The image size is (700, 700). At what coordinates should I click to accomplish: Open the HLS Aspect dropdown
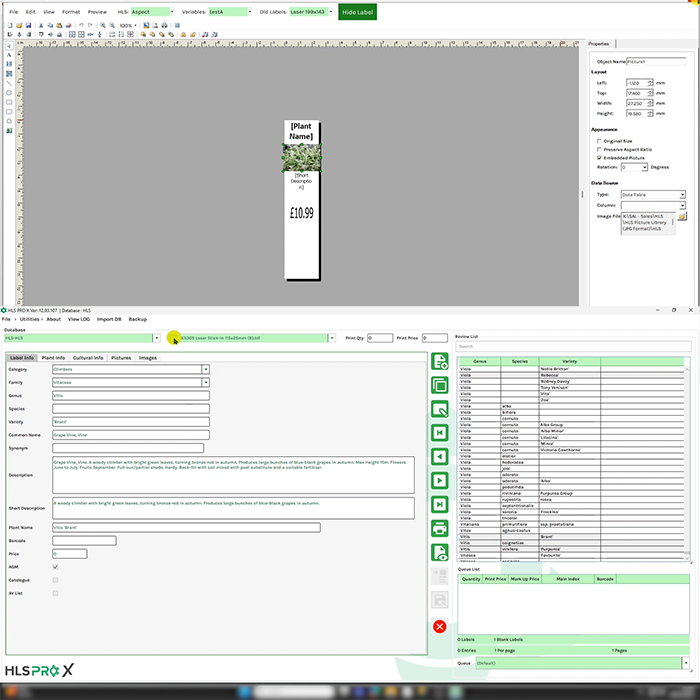click(172, 12)
